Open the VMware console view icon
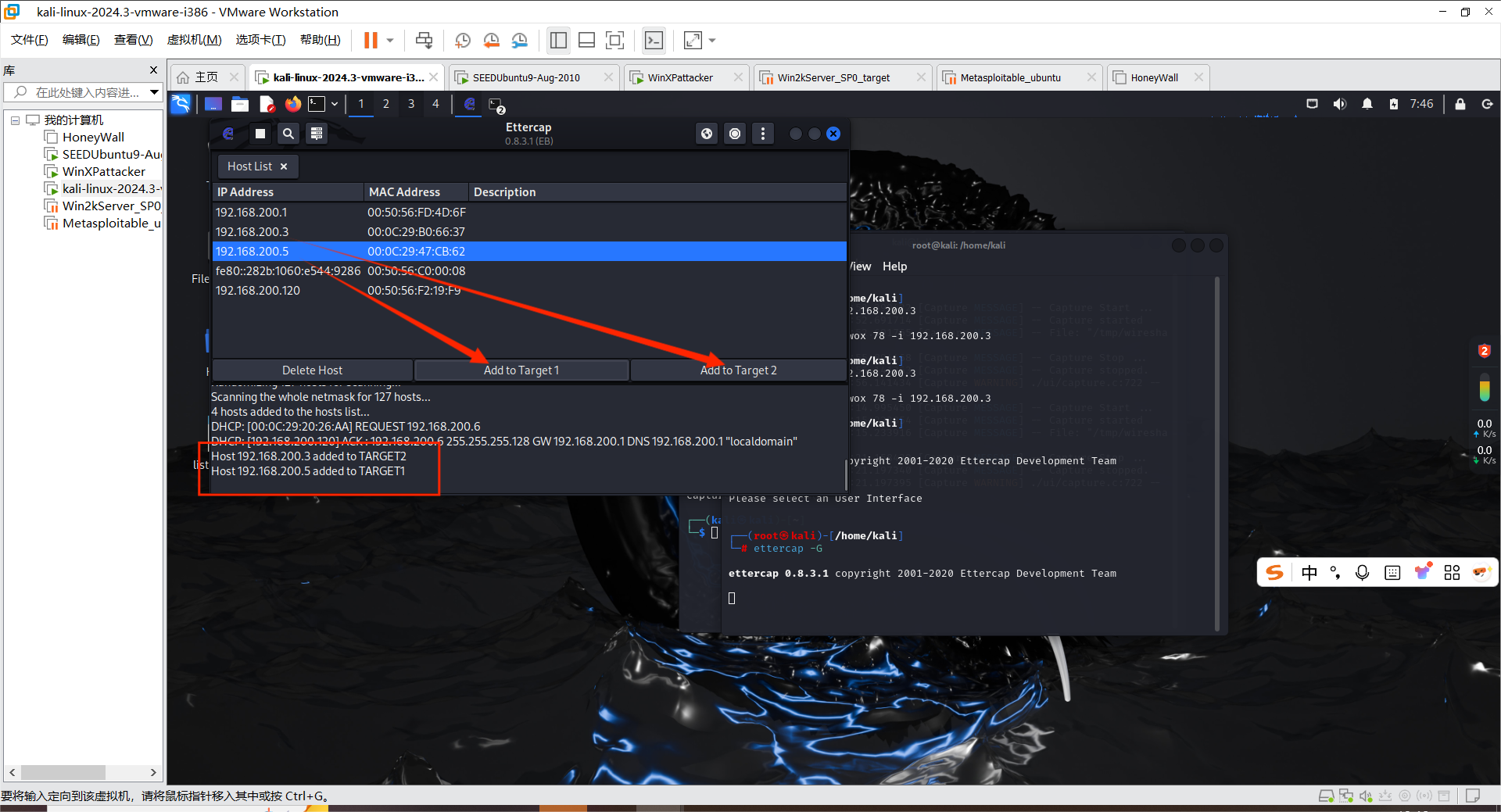The width and height of the screenshot is (1501, 812). (x=654, y=41)
